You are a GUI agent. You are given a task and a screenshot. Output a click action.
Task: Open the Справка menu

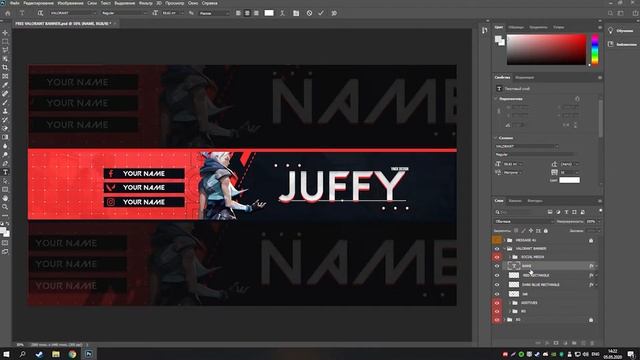[210, 3]
